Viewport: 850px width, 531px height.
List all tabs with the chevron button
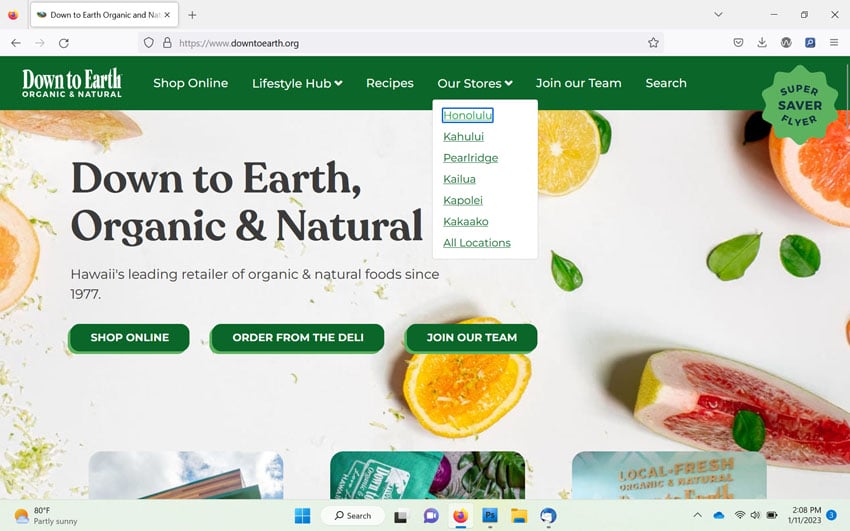(718, 15)
